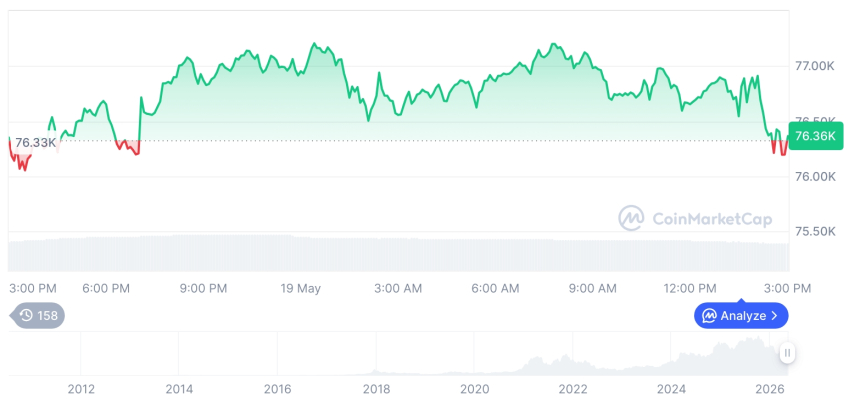Image resolution: width=860 pixels, height=401 pixels.
Task: Open the 158 history events badge
Action: [x=38, y=315]
